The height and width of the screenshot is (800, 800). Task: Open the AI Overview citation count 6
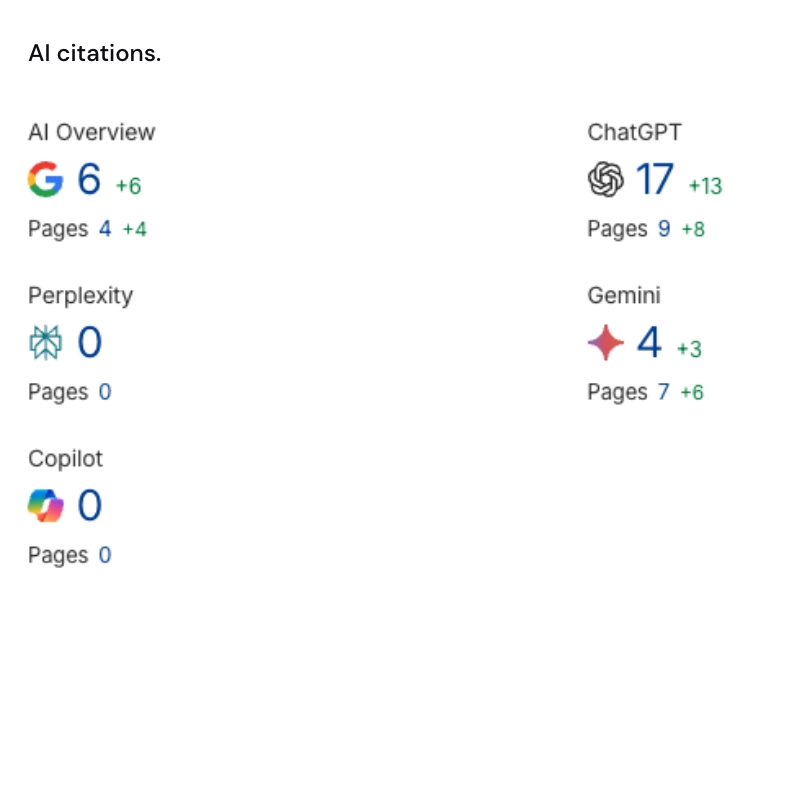point(88,179)
